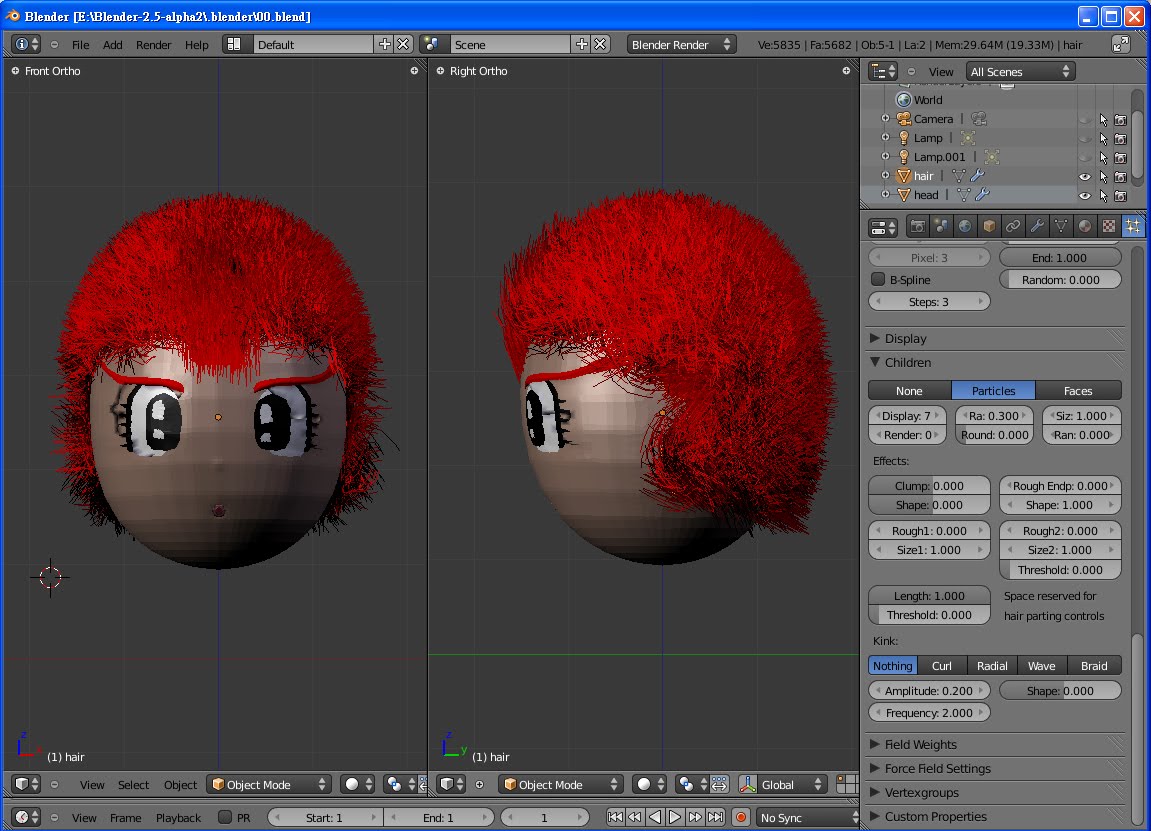The image size is (1151, 831).
Task: Hide the hair object using eye icon
Action: pos(1084,177)
